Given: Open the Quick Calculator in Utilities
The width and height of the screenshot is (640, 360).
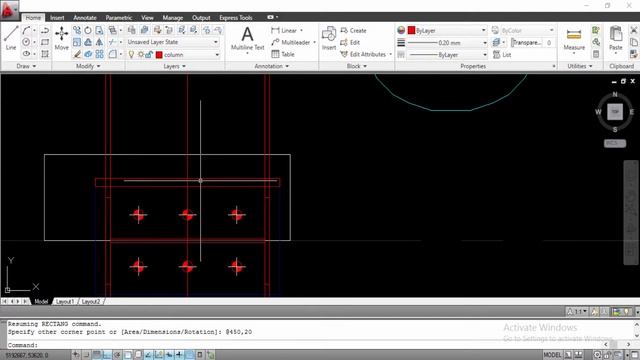Looking at the screenshot, I should coord(596,54).
